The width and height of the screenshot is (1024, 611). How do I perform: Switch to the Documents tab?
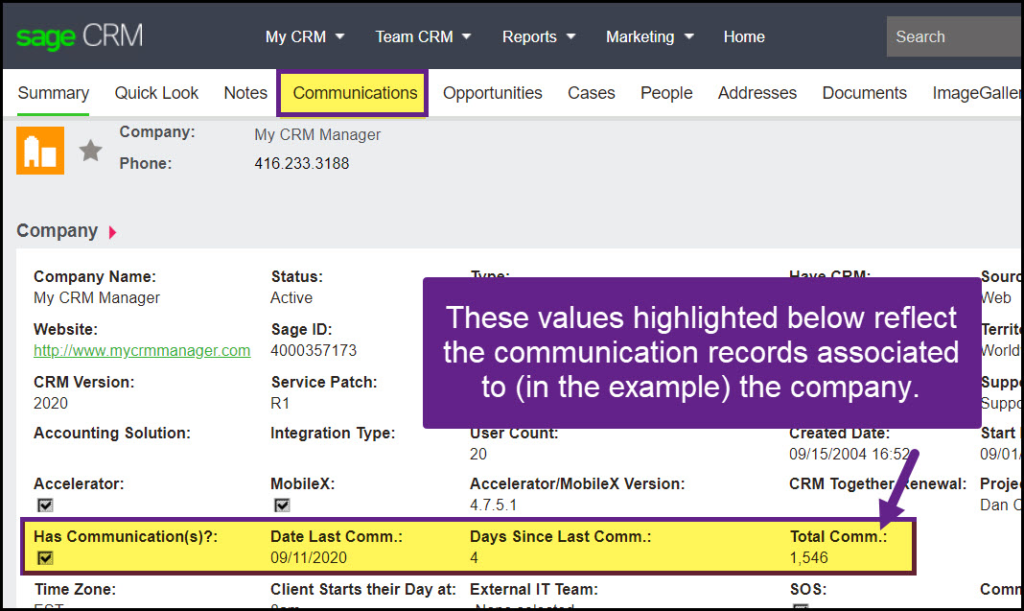click(x=864, y=93)
